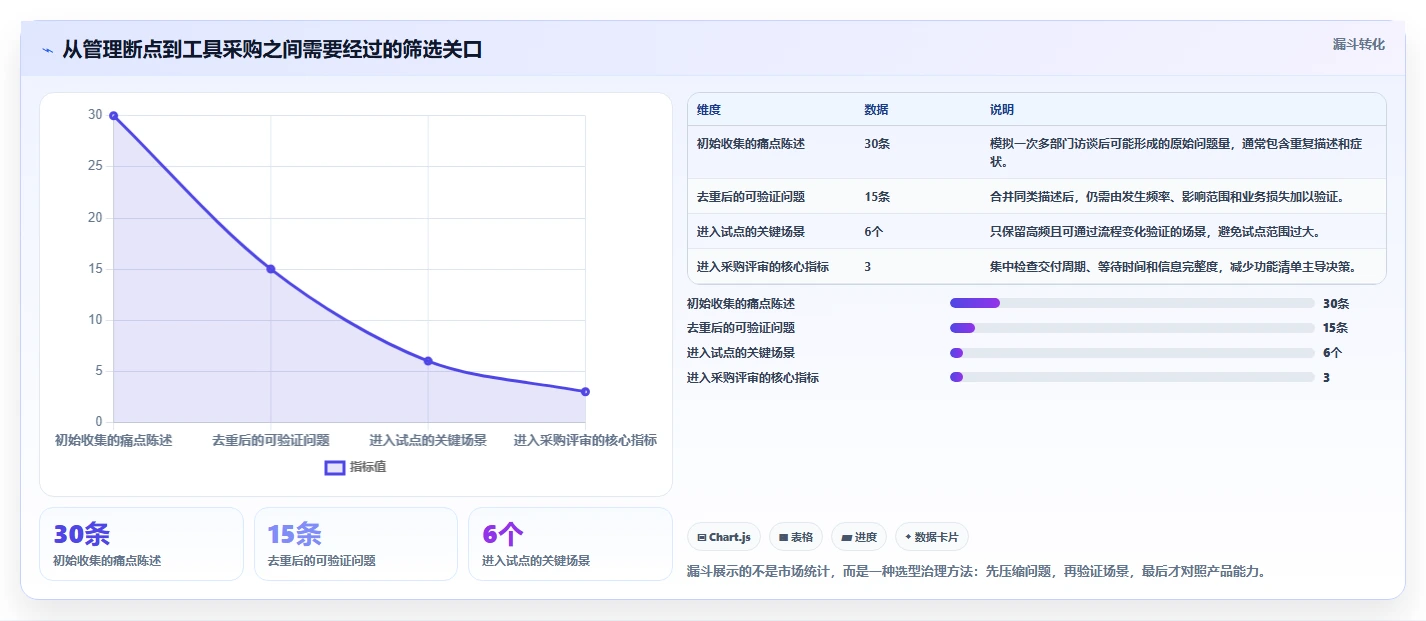The image size is (1426, 621).
Task: Click the table value 30条
Action: (877, 144)
